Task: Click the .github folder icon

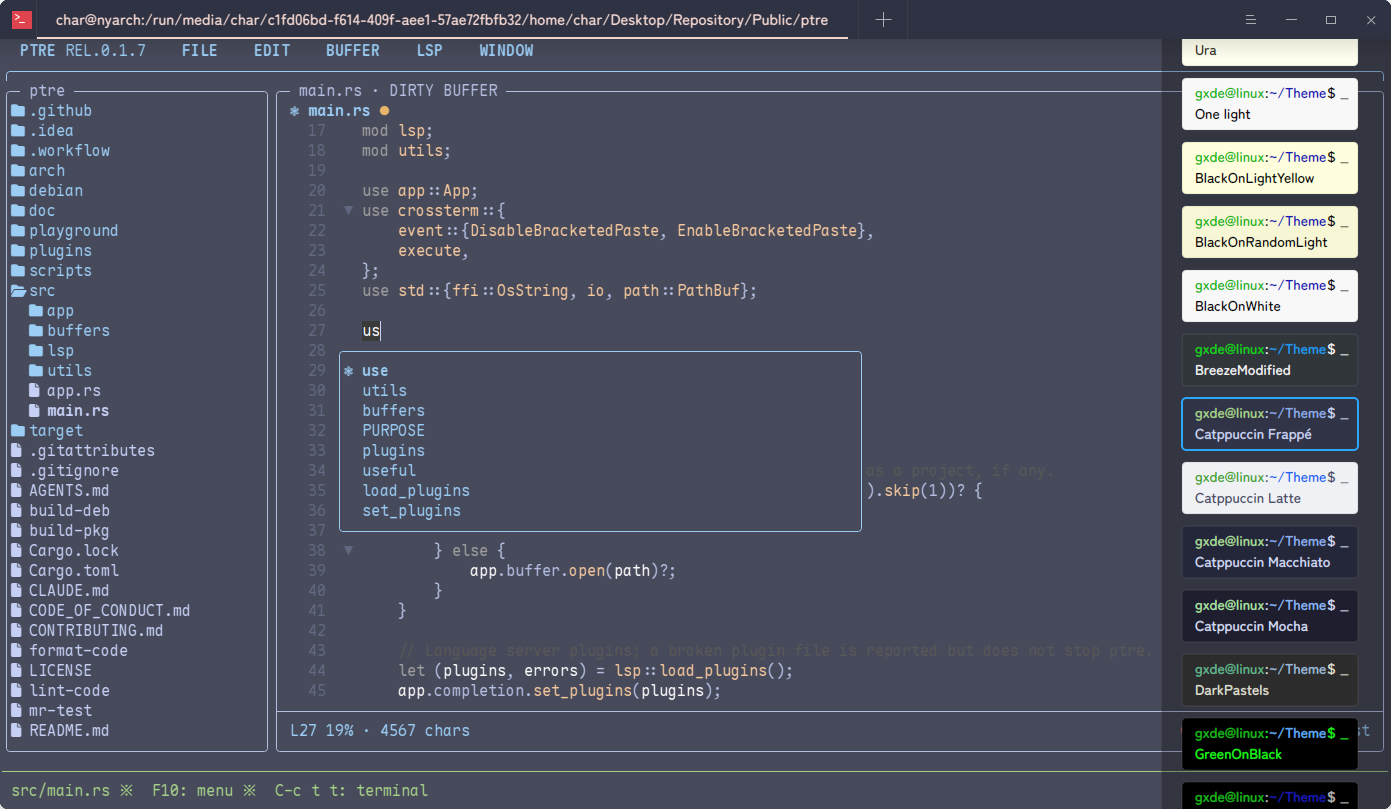Action: click(x=17, y=111)
